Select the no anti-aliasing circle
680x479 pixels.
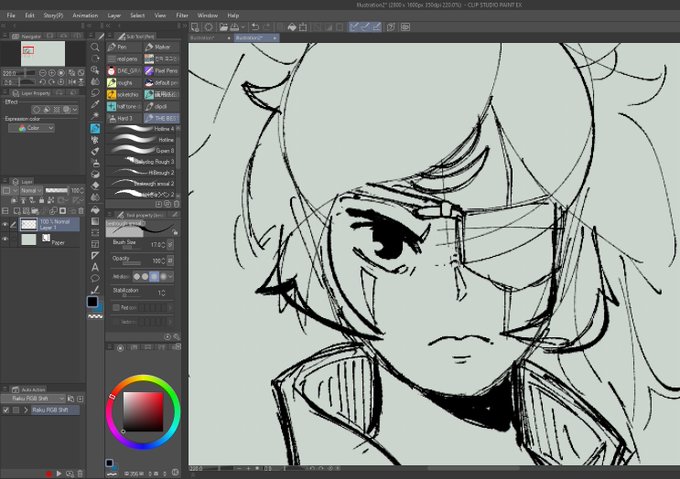[137, 276]
